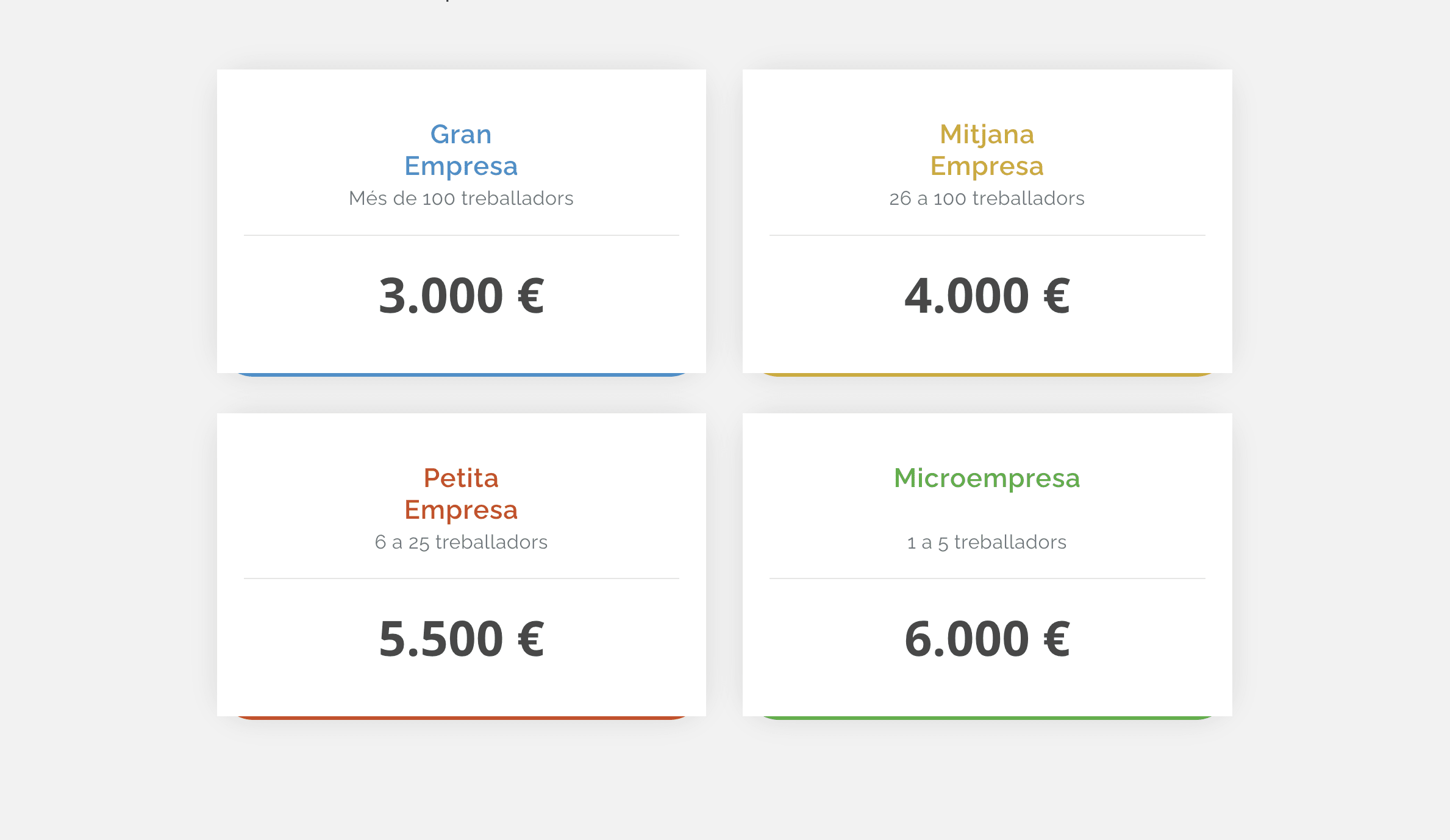
Task: Click divider line in Microempresa card
Action: pos(987,578)
